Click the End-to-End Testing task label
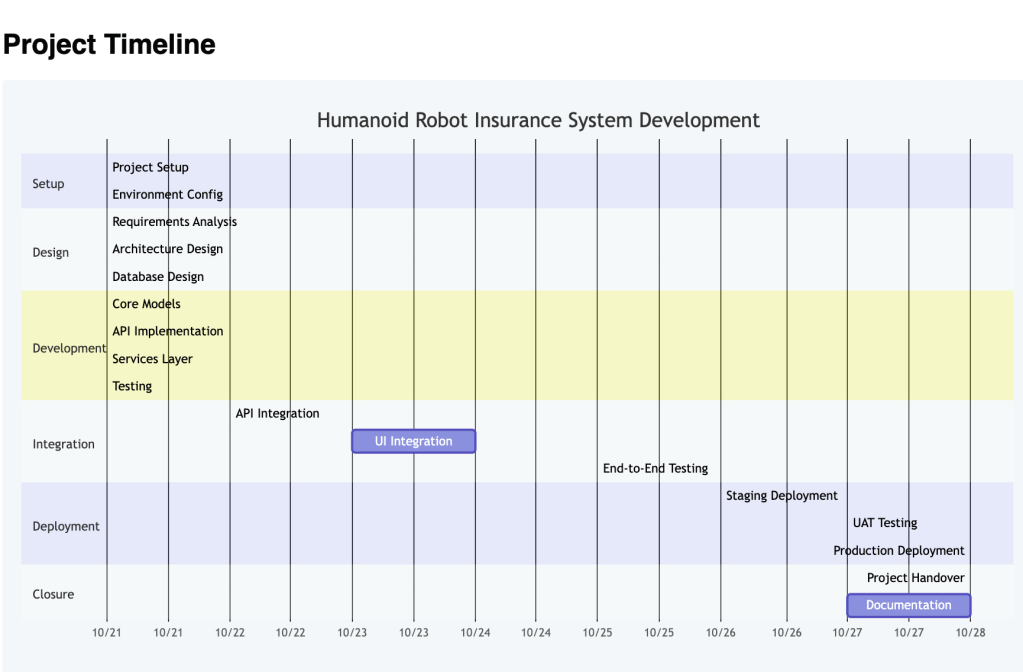This screenshot has width=1023, height=672. point(655,468)
